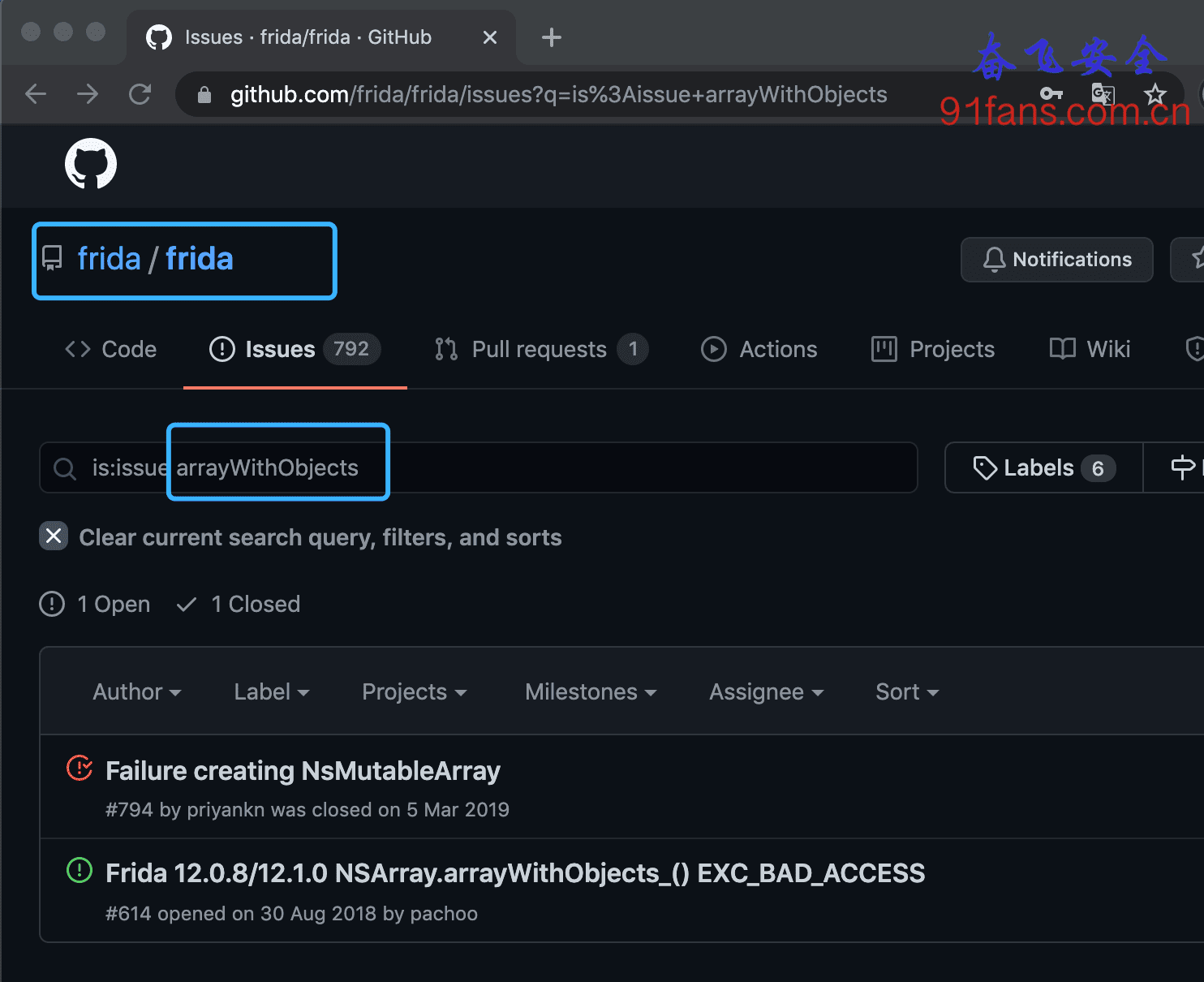The height and width of the screenshot is (982, 1204).
Task: Open a new browser tab
Action: pos(551,37)
